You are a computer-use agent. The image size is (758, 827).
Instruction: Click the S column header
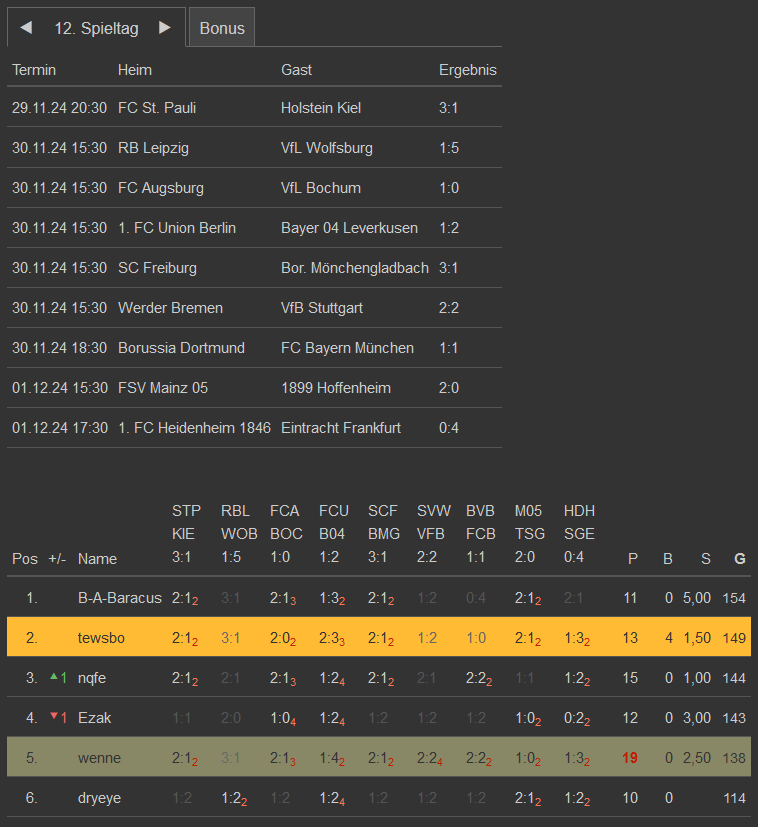pos(704,559)
